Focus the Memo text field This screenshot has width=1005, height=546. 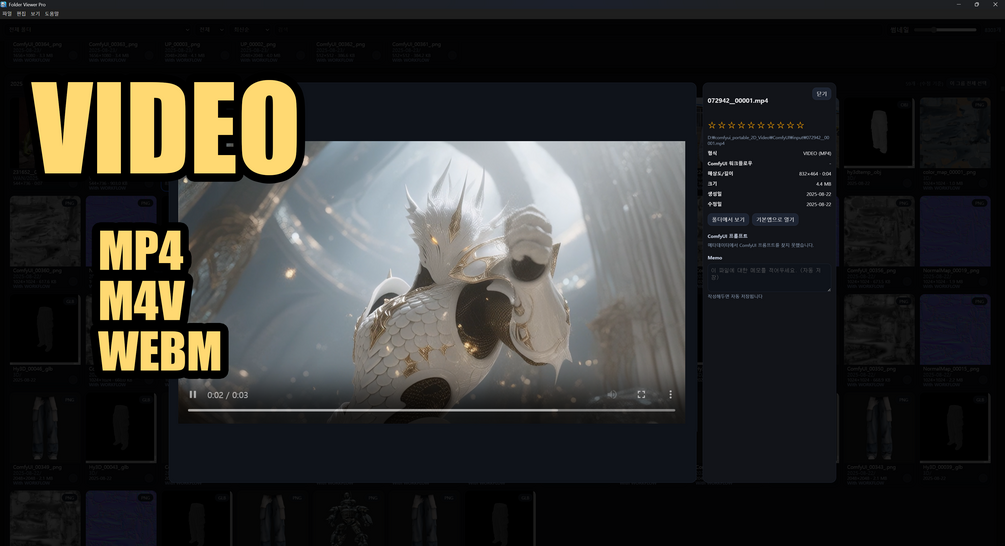click(769, 277)
